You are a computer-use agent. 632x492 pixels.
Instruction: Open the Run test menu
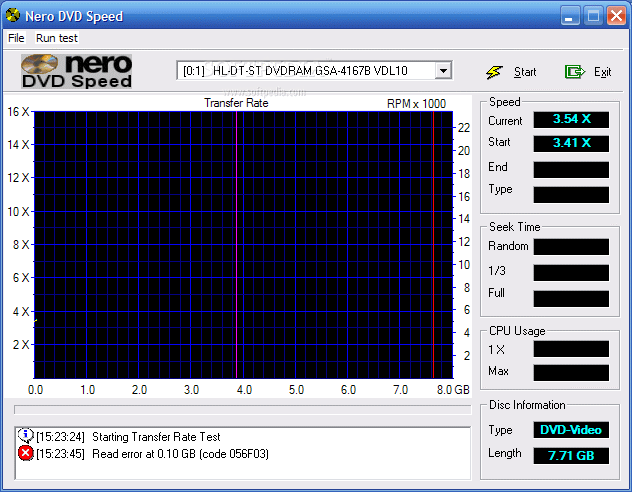coord(56,38)
